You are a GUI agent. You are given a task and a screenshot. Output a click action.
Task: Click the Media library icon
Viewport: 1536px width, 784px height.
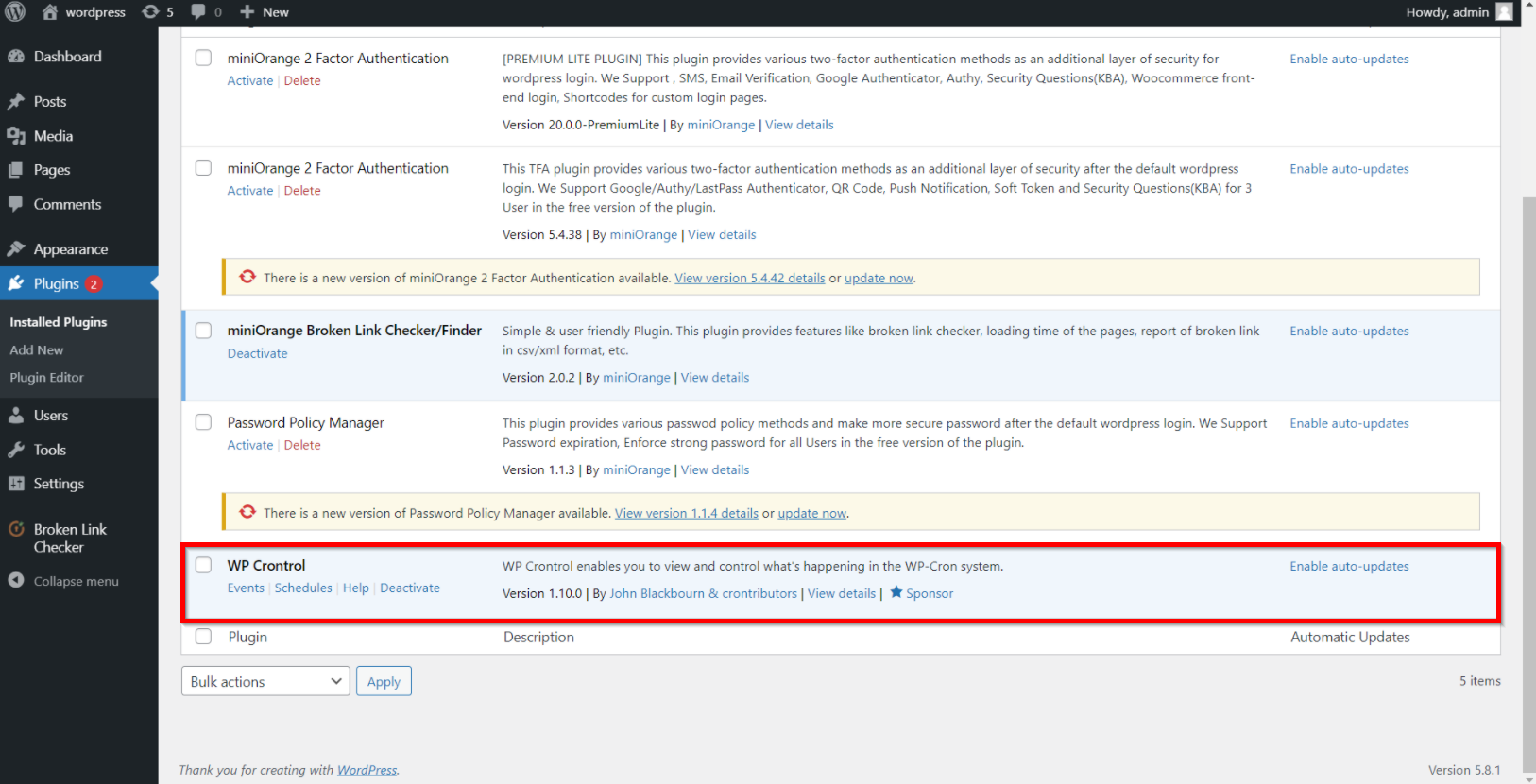pos(16,136)
